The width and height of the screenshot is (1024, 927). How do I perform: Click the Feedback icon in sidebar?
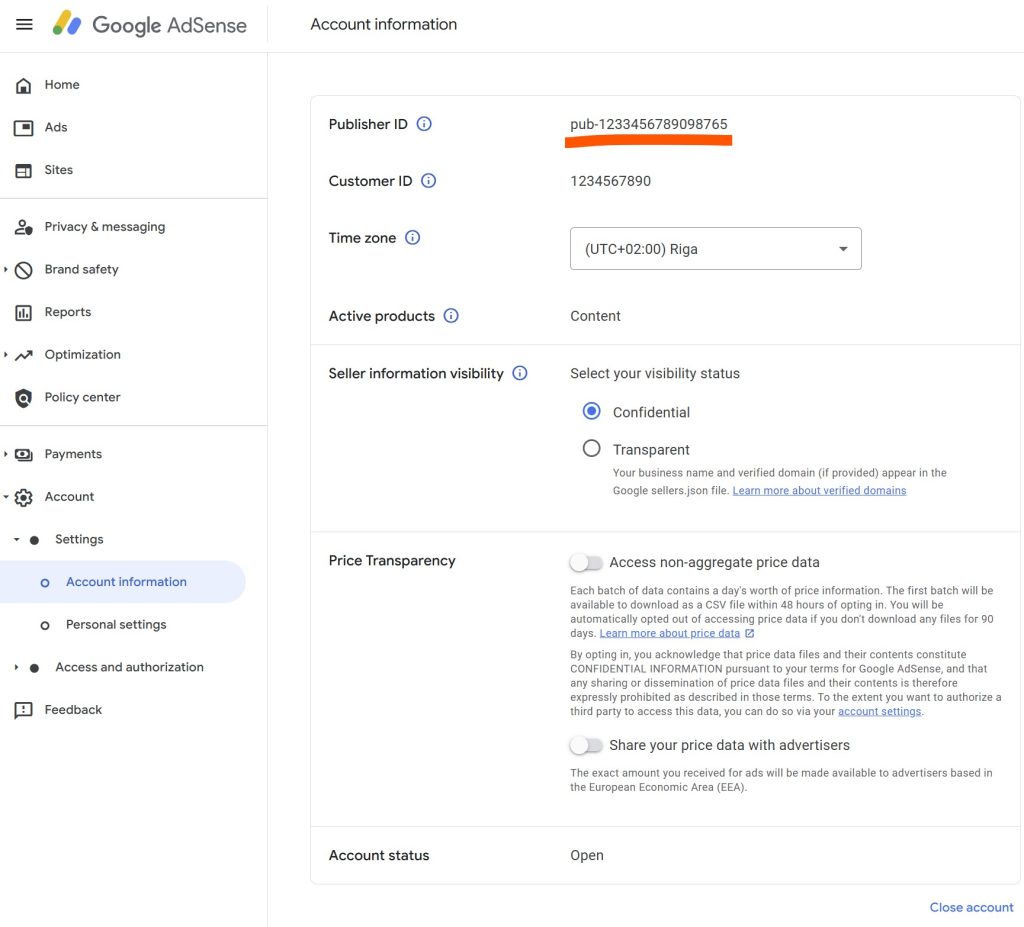[x=23, y=710]
